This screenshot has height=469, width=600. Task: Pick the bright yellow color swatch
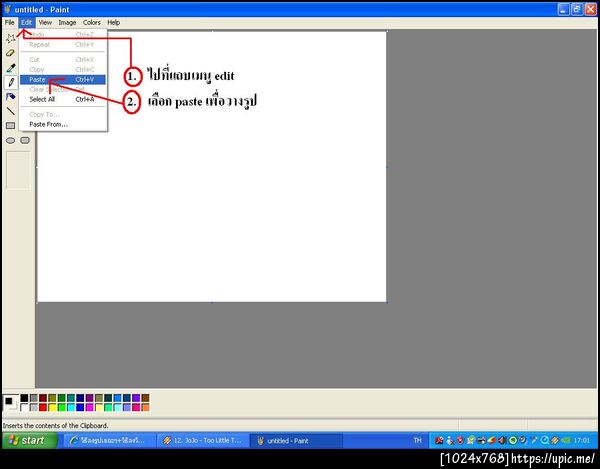(x=52, y=407)
